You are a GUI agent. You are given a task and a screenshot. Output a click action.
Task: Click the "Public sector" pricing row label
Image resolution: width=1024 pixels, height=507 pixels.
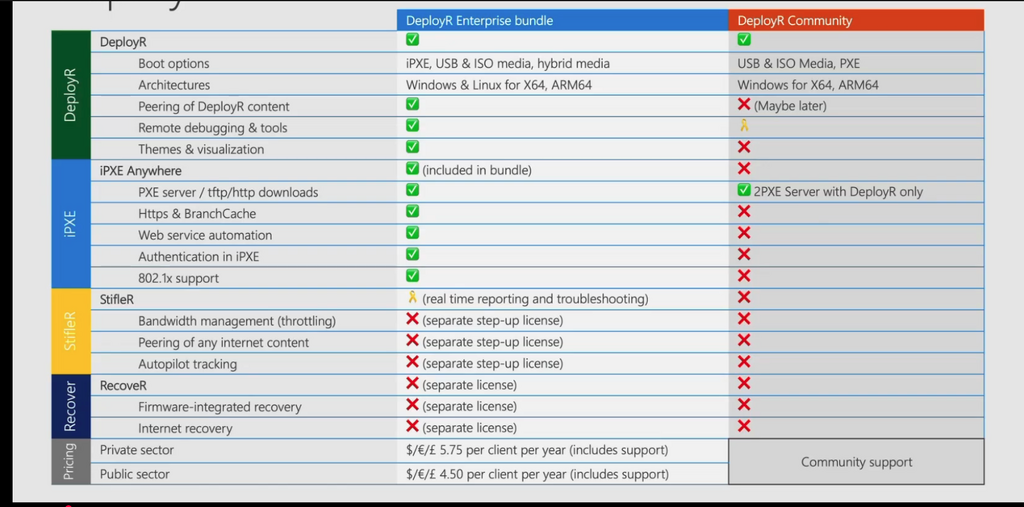135,474
